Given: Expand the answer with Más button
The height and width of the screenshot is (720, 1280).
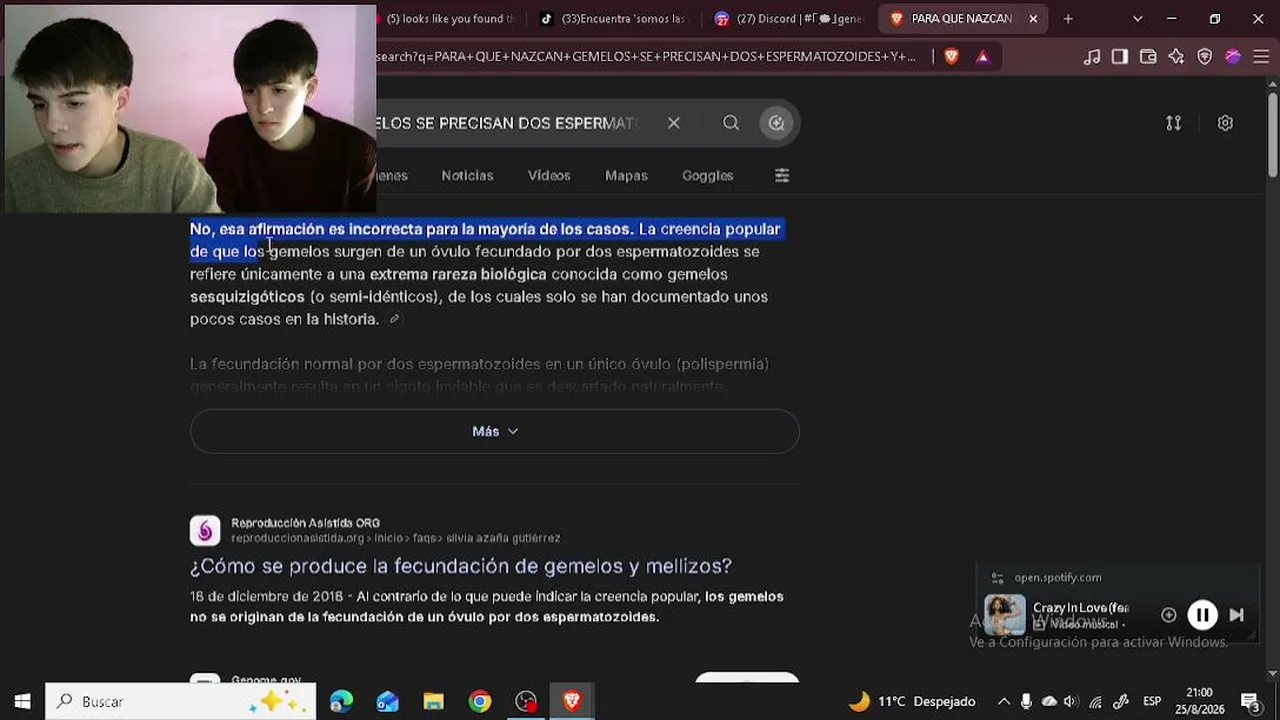Looking at the screenshot, I should point(495,431).
